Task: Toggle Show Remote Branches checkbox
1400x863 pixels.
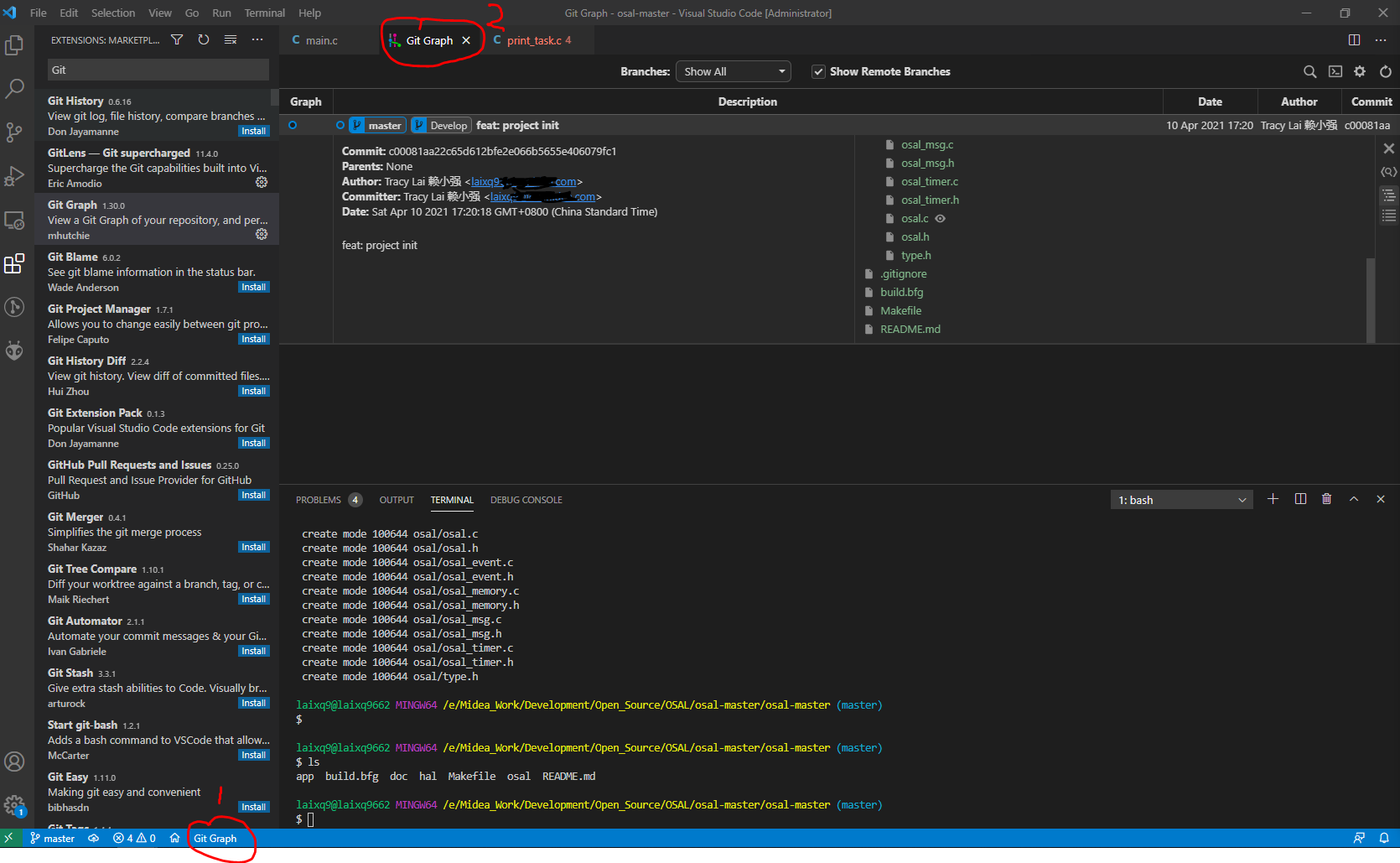Action: pyautogui.click(x=818, y=71)
